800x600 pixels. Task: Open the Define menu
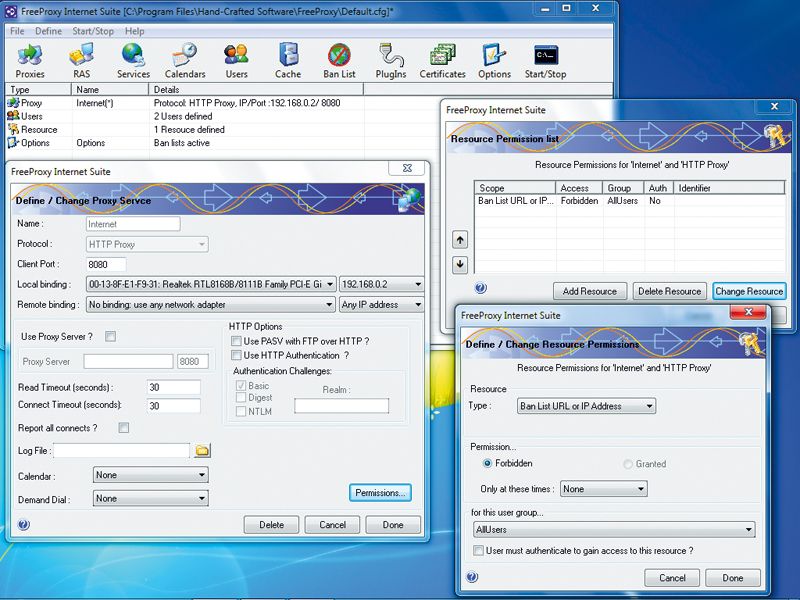(48, 31)
